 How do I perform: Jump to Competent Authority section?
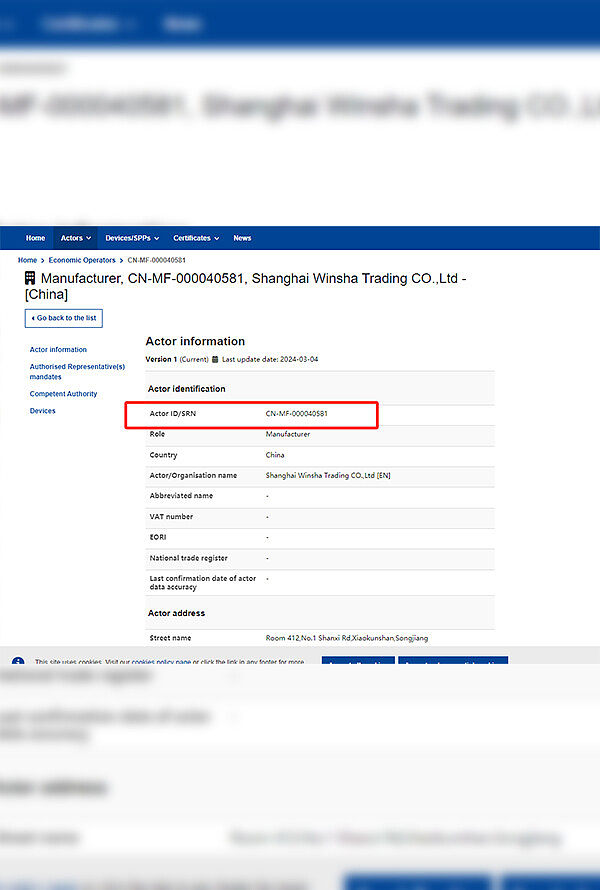(63, 394)
